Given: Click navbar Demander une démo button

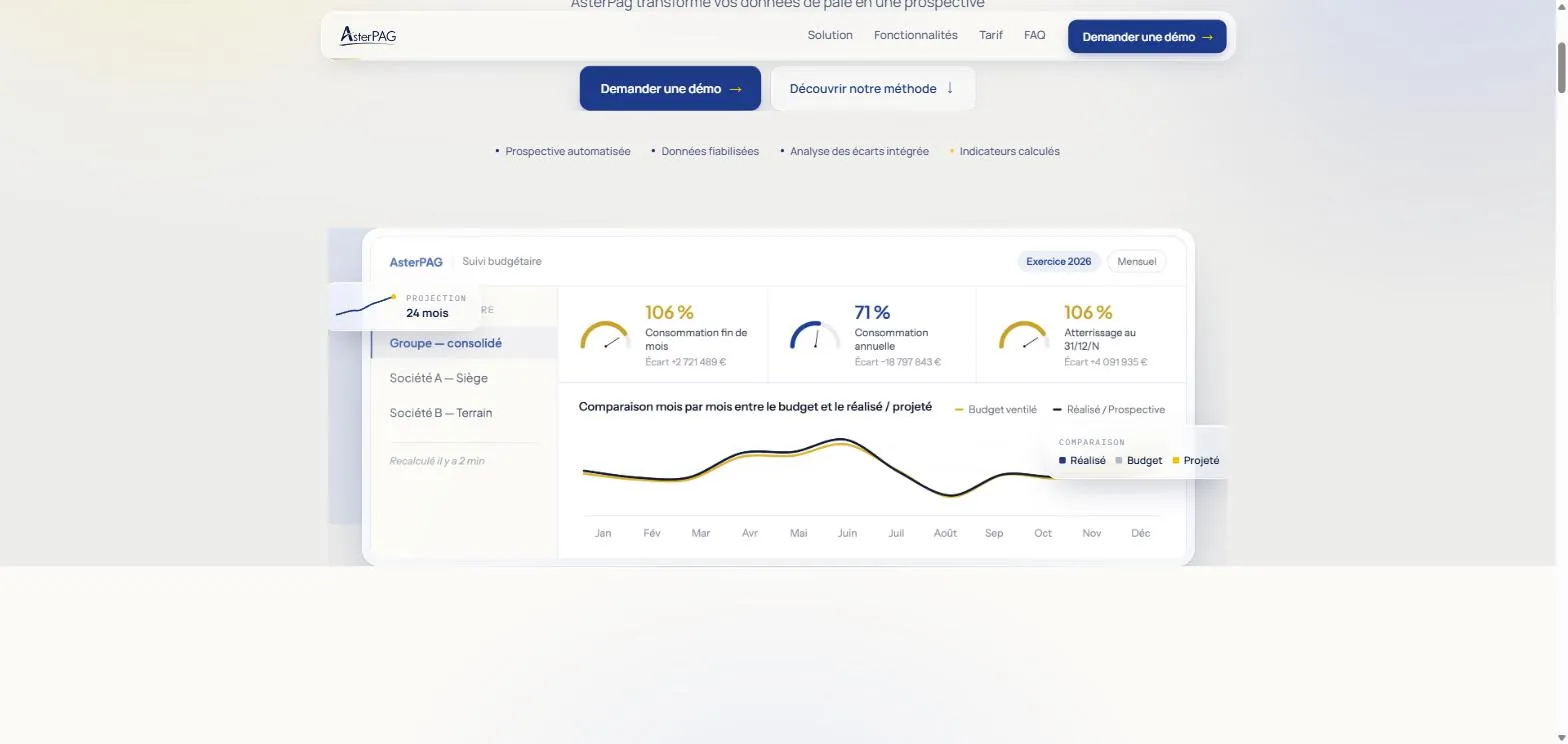Looking at the screenshot, I should coord(1147,37).
